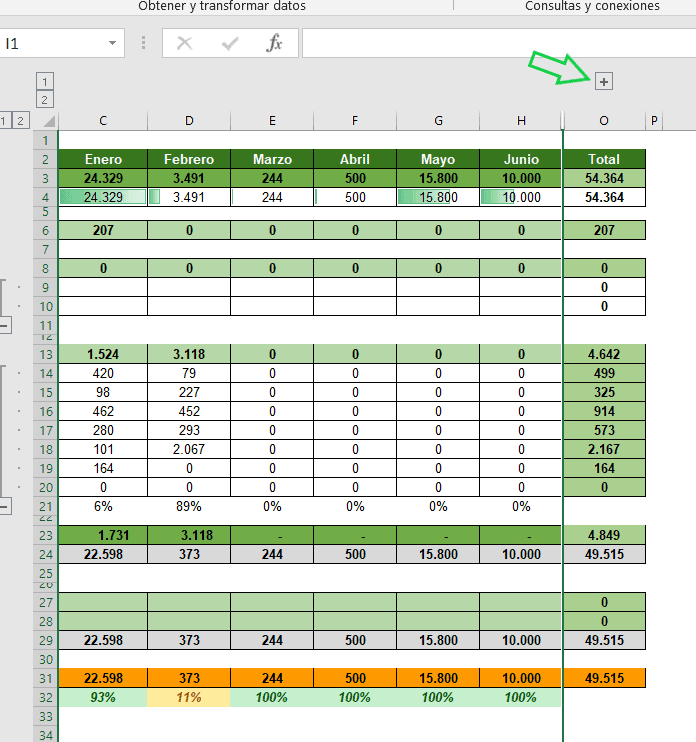The image size is (696, 742).
Task: Select column O header
Action: coord(604,121)
